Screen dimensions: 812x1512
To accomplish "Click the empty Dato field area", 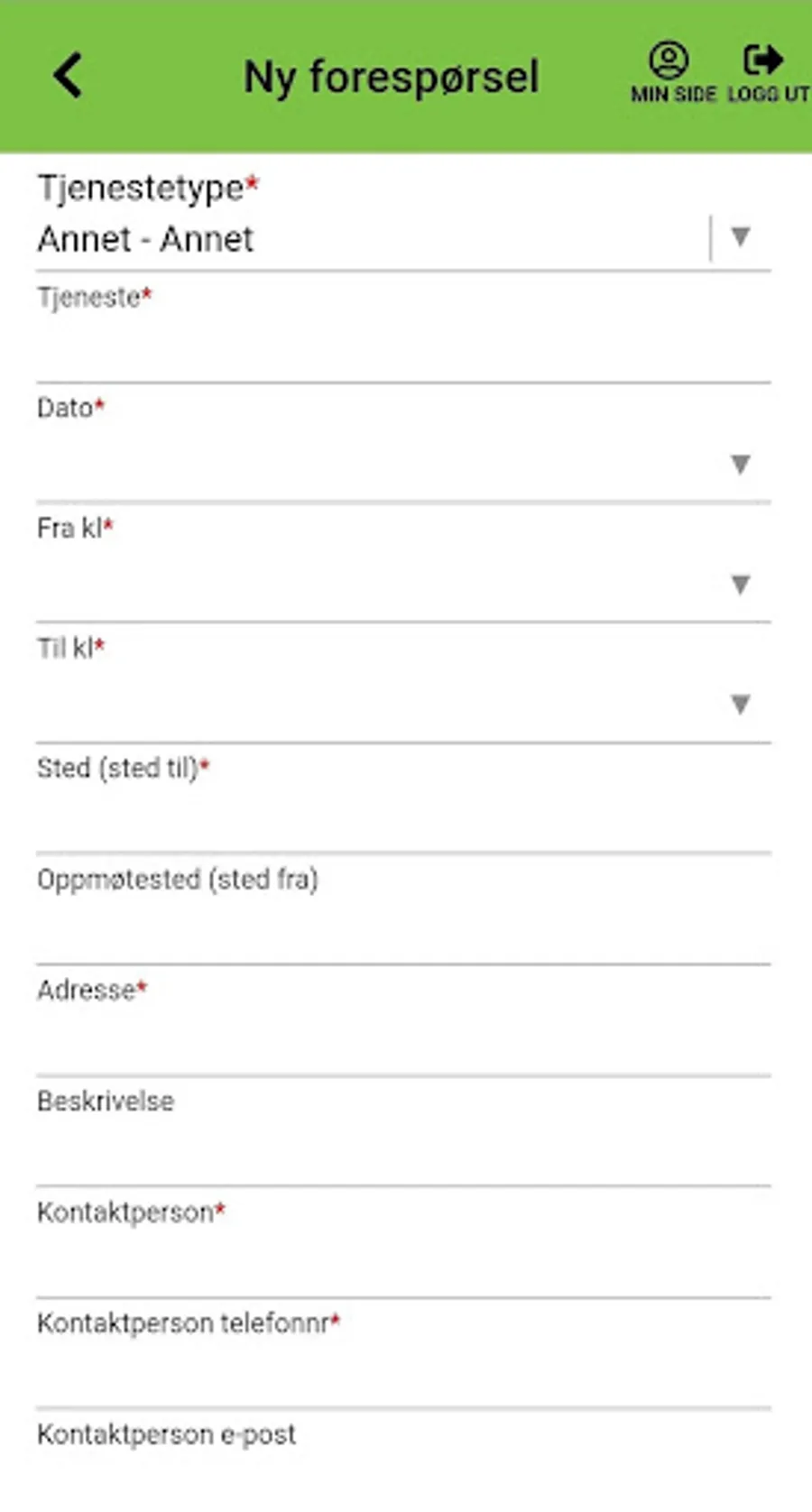I will coord(379,465).
